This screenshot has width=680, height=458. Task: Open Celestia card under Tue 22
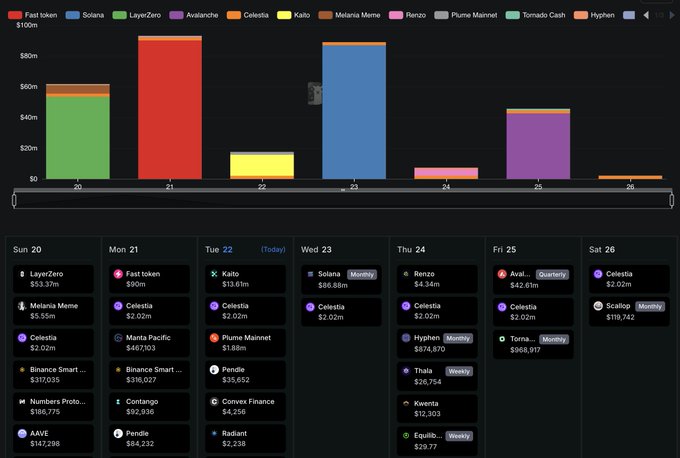tap(245, 311)
